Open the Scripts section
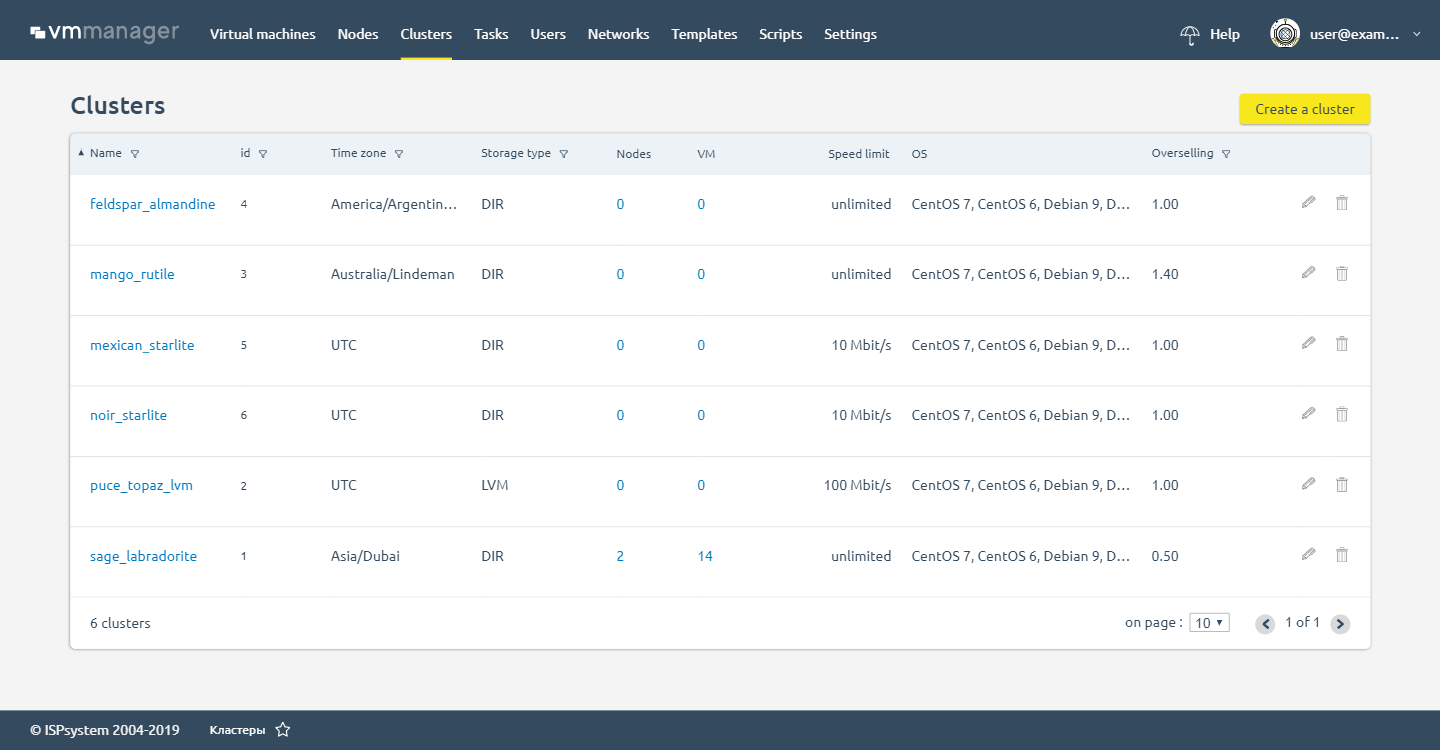Screen dimensions: 1440x750 (781, 34)
